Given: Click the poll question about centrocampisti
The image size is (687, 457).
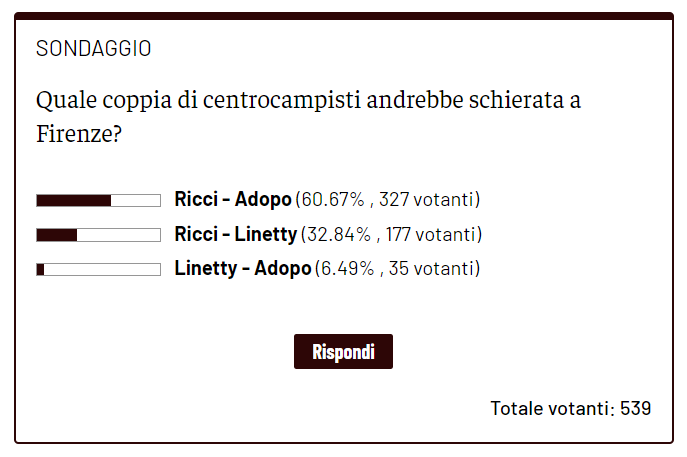Looking at the screenshot, I should tap(308, 101).
